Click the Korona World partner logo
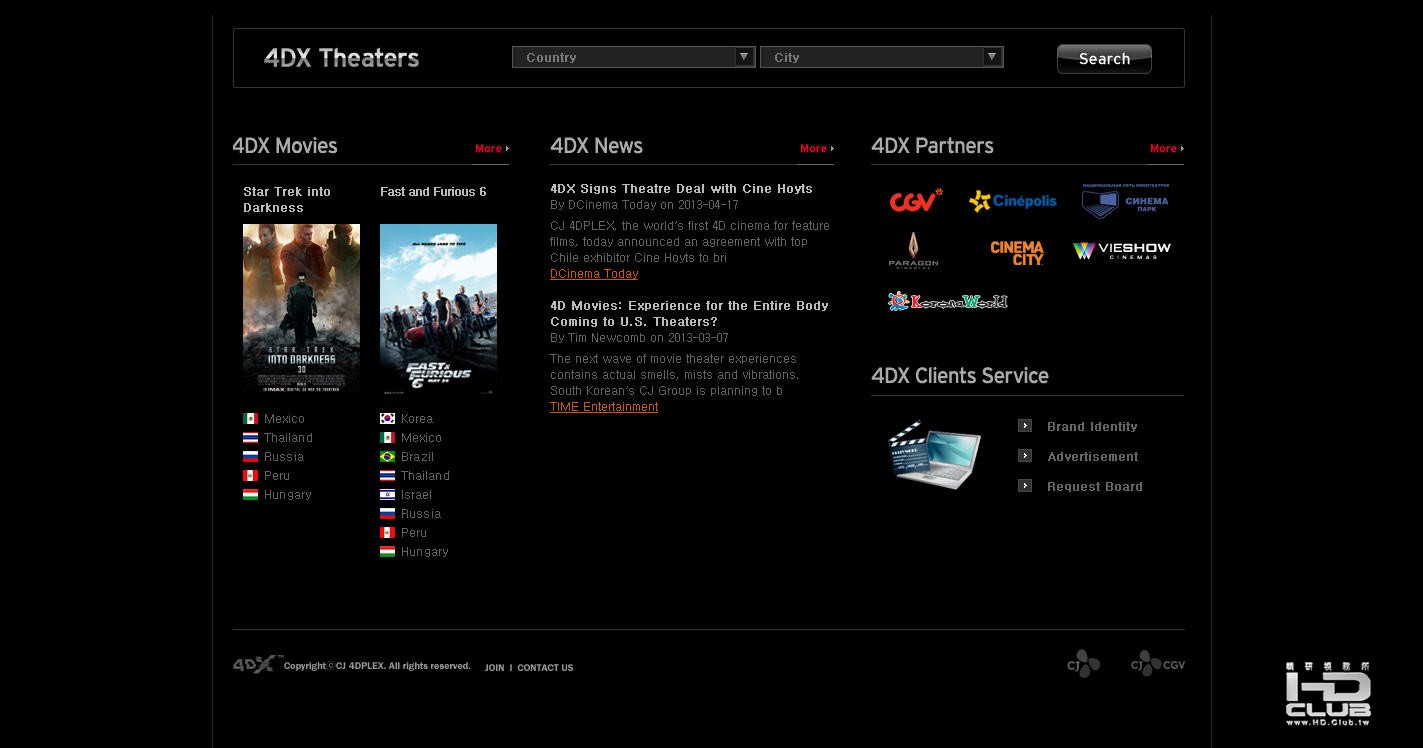The image size is (1423, 748). [x=948, y=301]
